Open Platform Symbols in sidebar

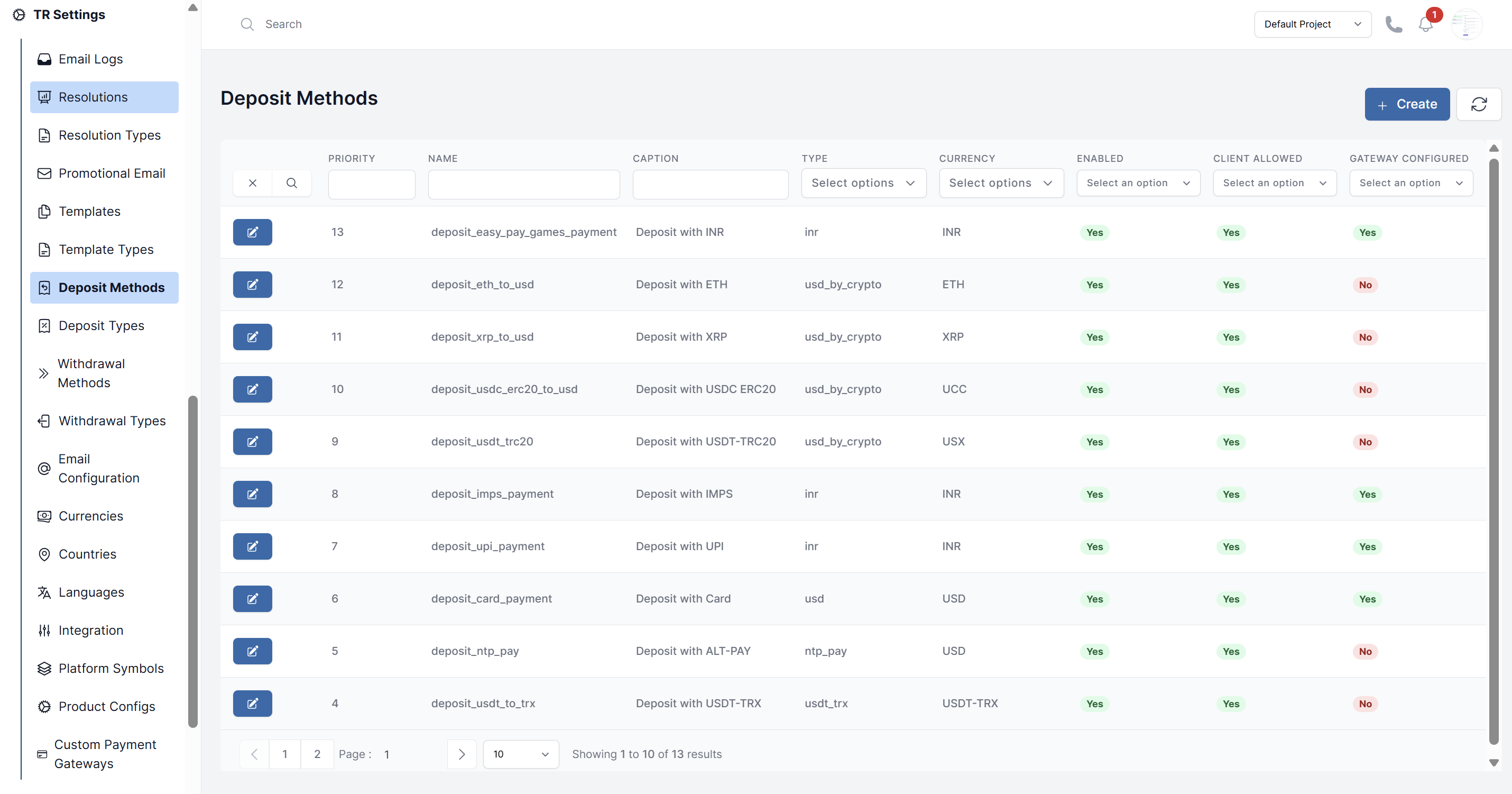click(x=105, y=668)
